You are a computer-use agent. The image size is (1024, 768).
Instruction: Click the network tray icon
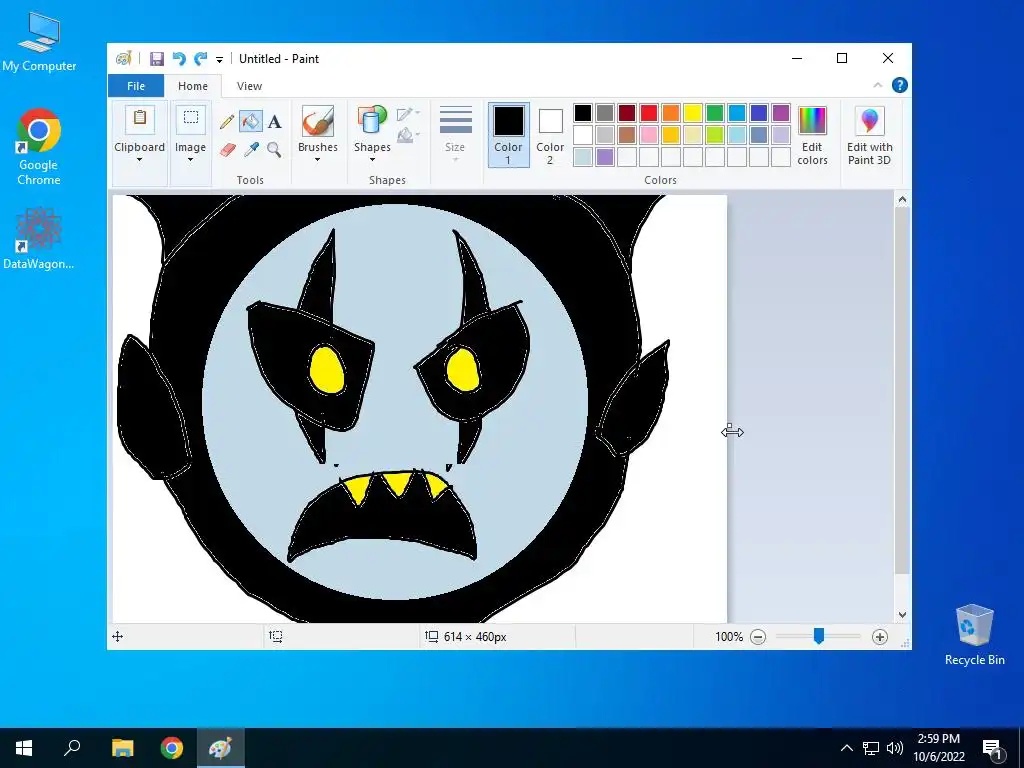coord(871,748)
